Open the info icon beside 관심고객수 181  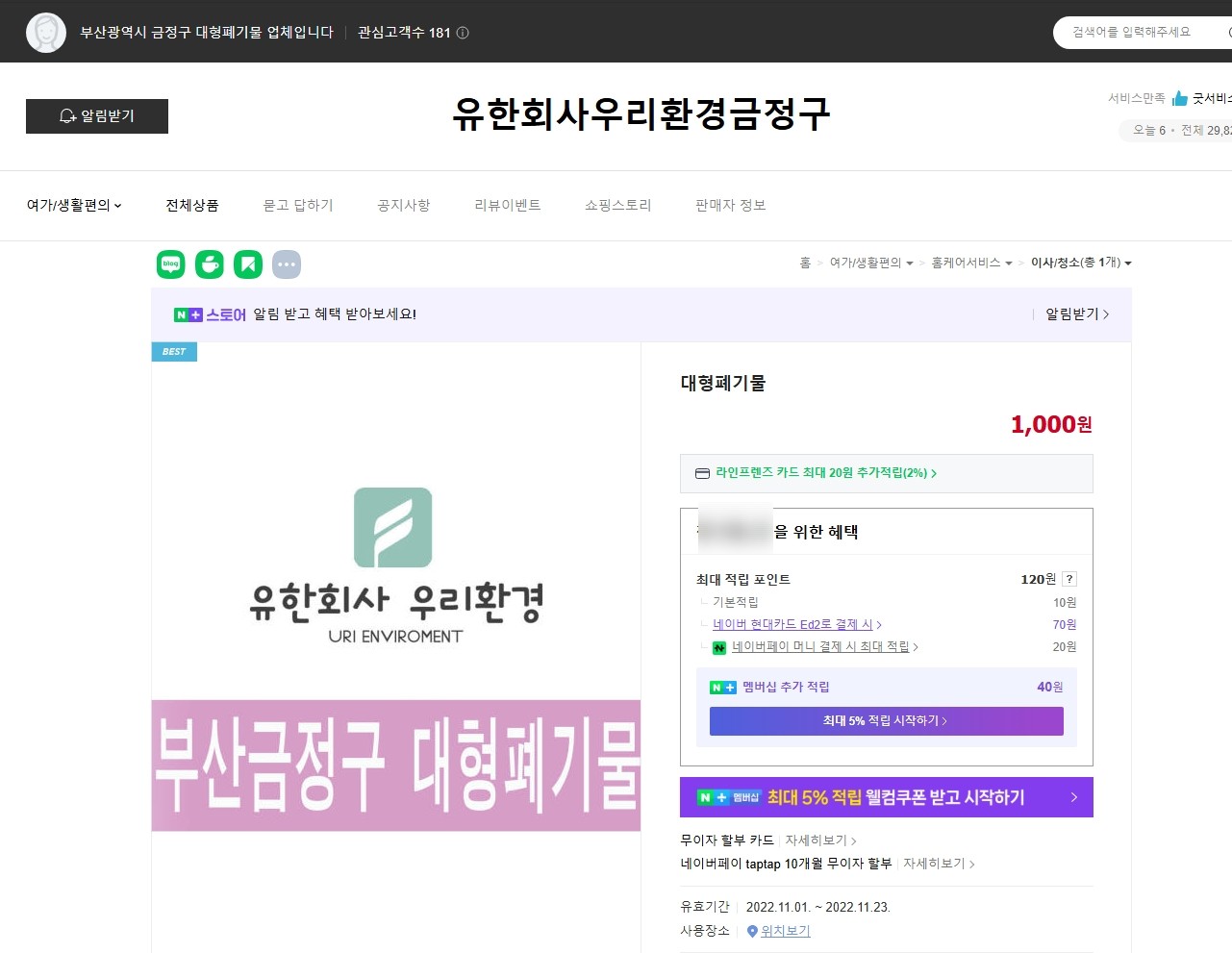coord(463,33)
